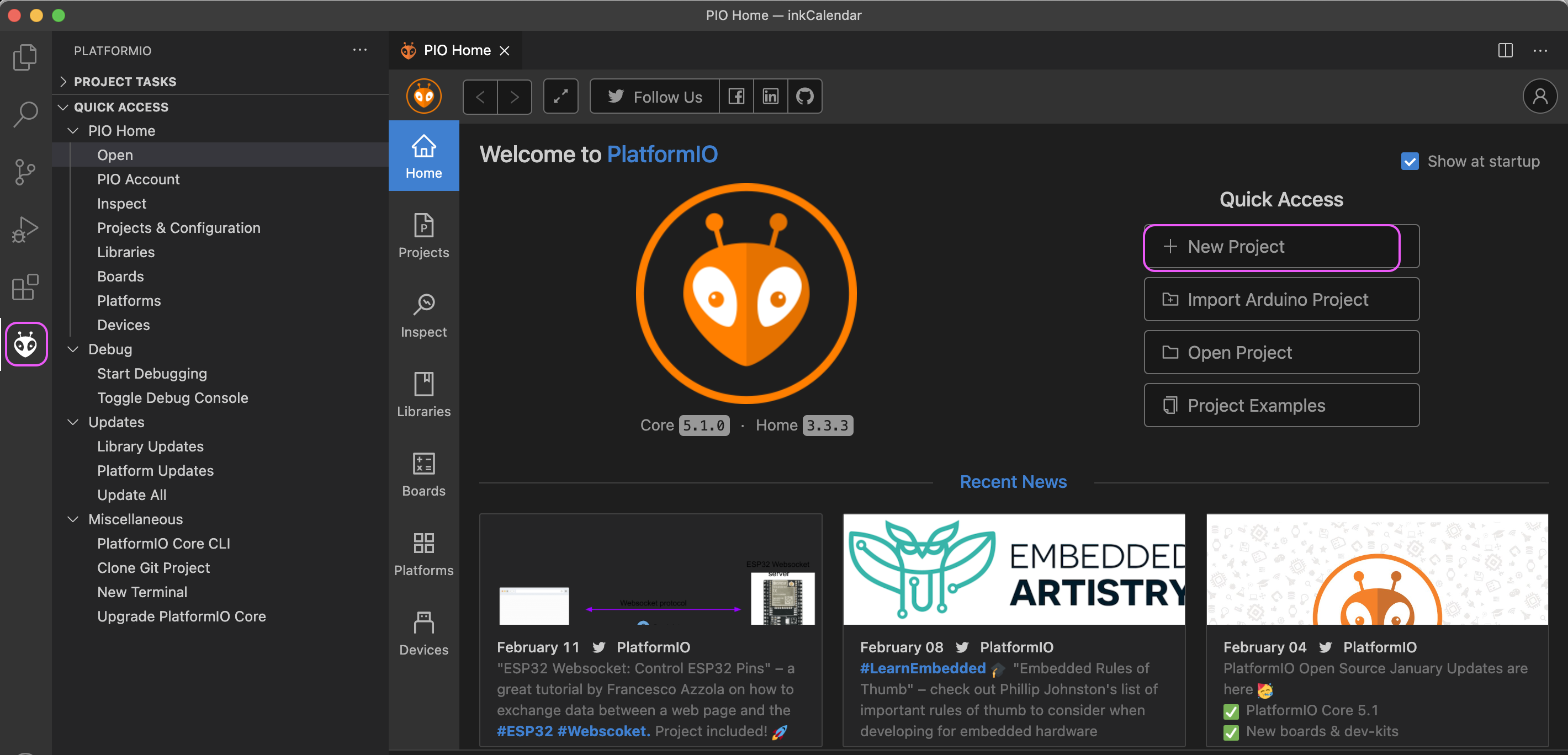Open the Libraries tab in PIO sidebar
This screenshot has width=1568, height=755.
tap(423, 395)
